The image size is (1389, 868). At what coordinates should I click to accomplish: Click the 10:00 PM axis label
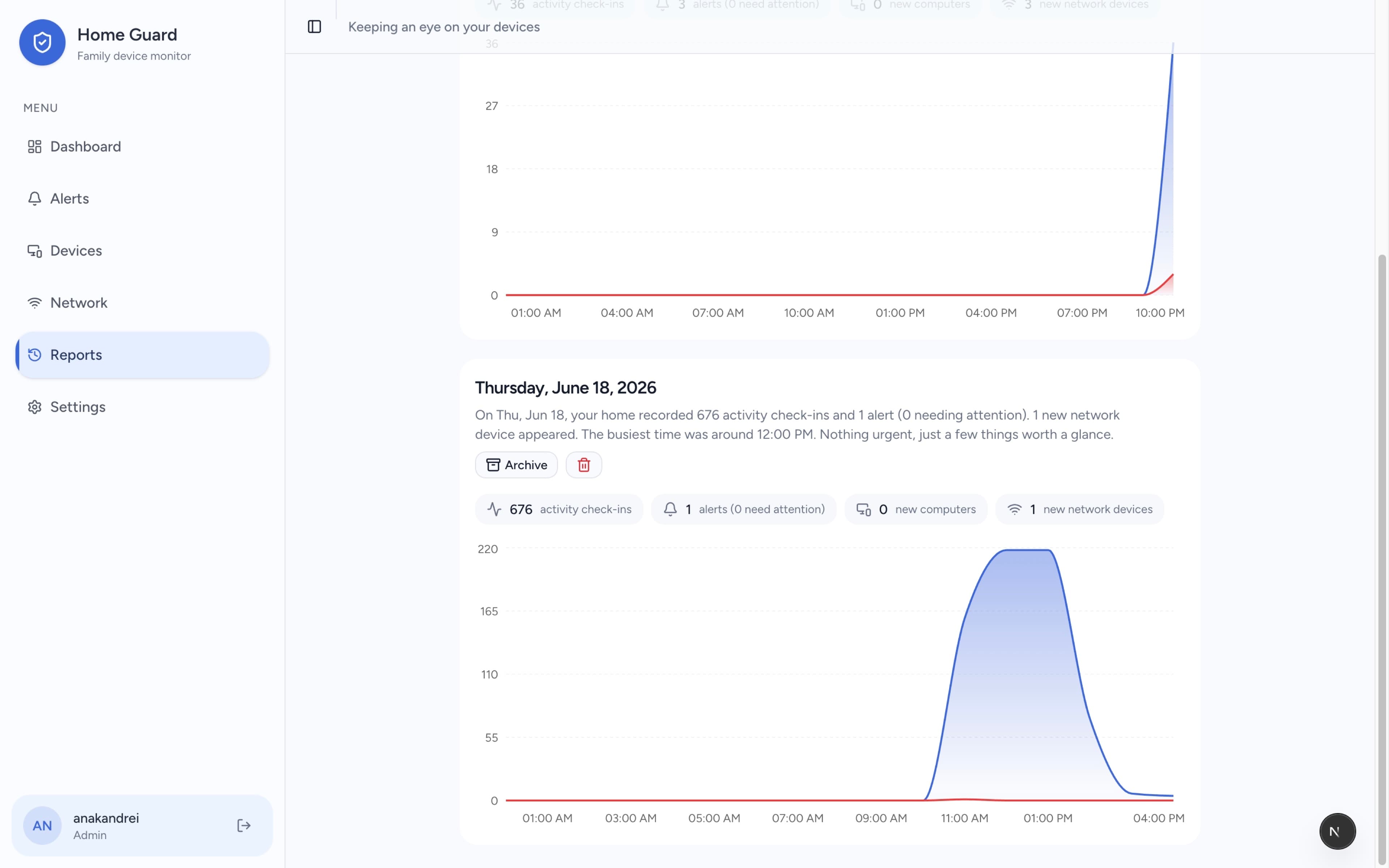[1159, 313]
